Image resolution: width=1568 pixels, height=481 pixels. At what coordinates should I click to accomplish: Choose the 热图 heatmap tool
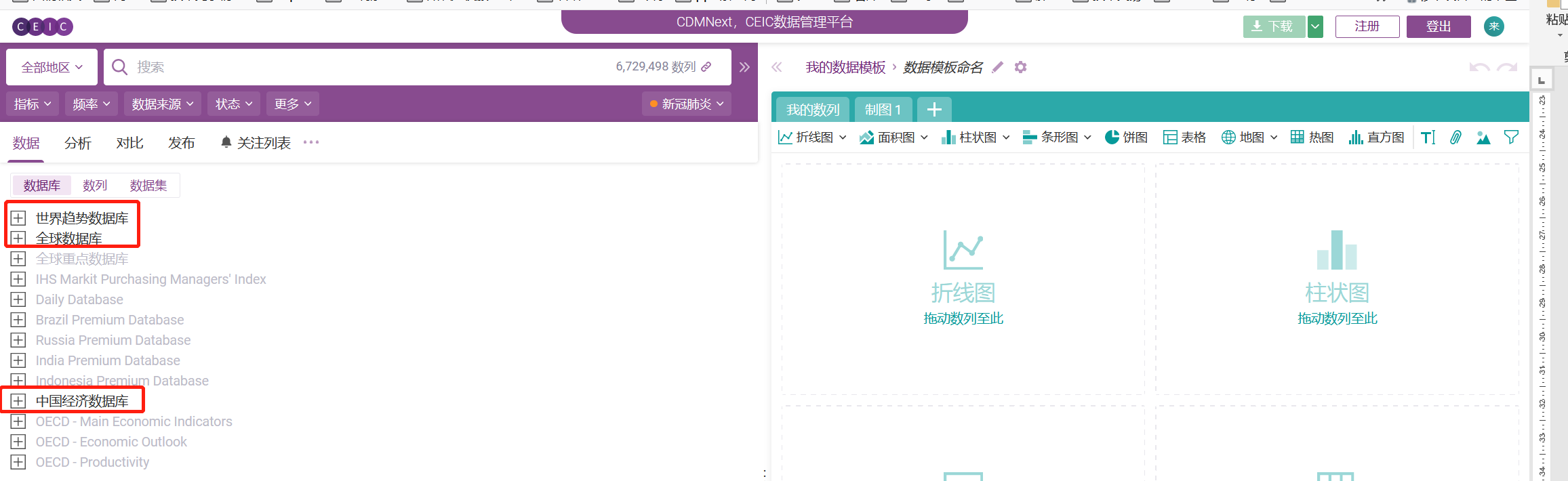1312,138
